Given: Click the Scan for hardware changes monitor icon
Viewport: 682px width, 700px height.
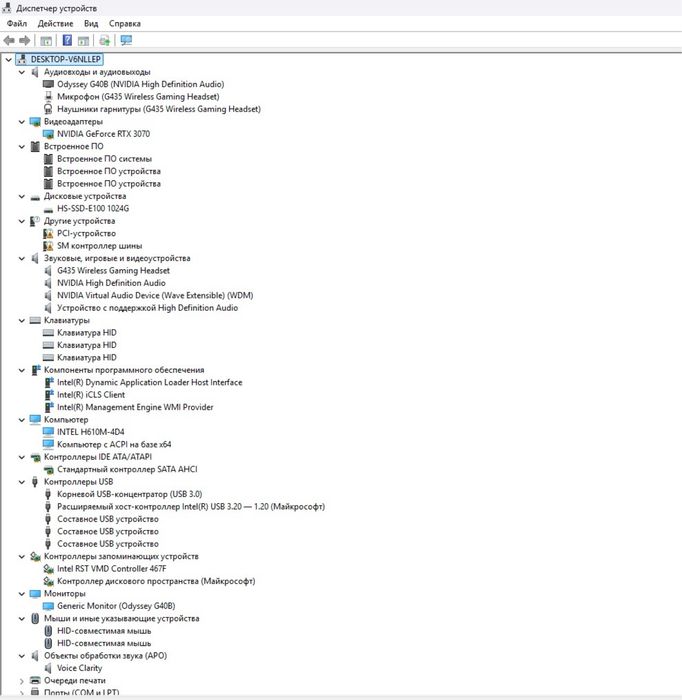Looking at the screenshot, I should point(126,41).
